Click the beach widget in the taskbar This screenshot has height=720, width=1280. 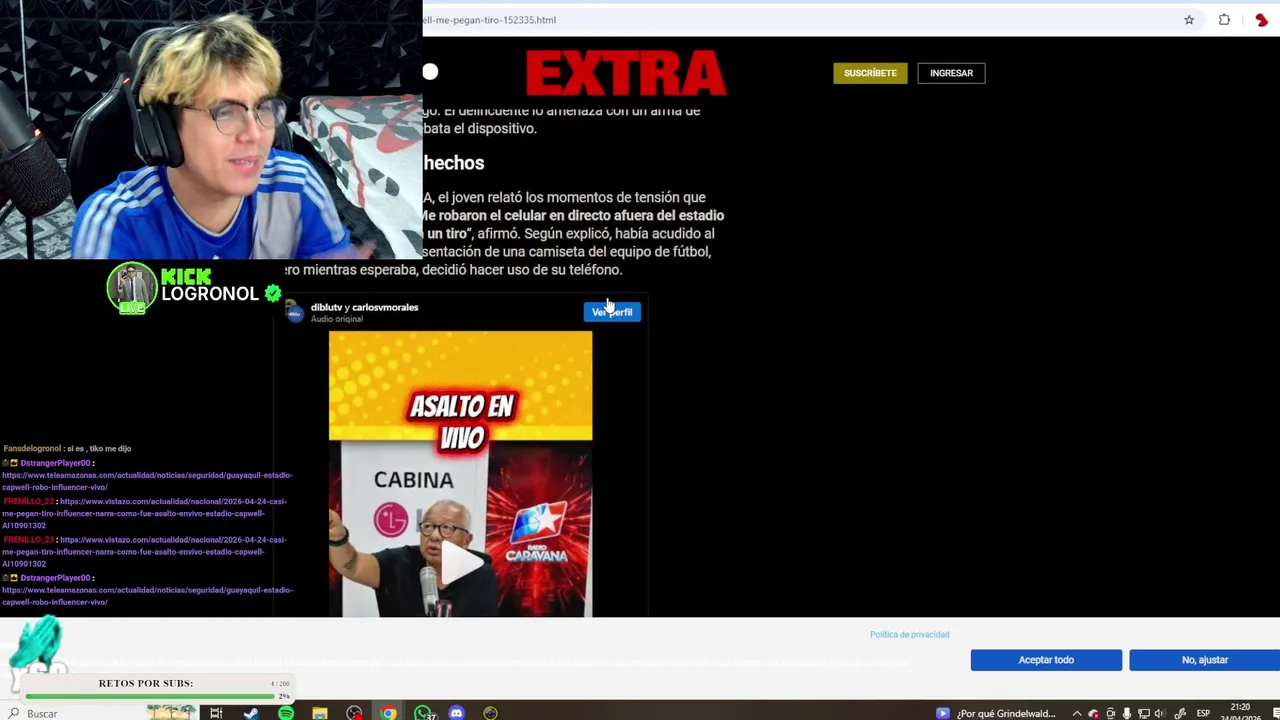click(x=171, y=713)
